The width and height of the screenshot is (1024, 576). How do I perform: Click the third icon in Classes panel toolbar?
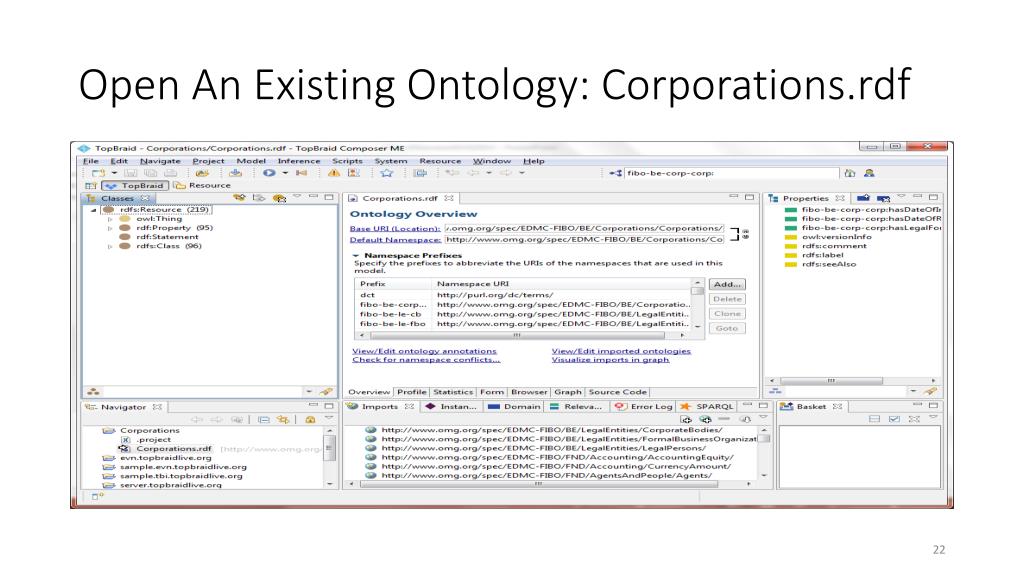pyautogui.click(x=280, y=197)
